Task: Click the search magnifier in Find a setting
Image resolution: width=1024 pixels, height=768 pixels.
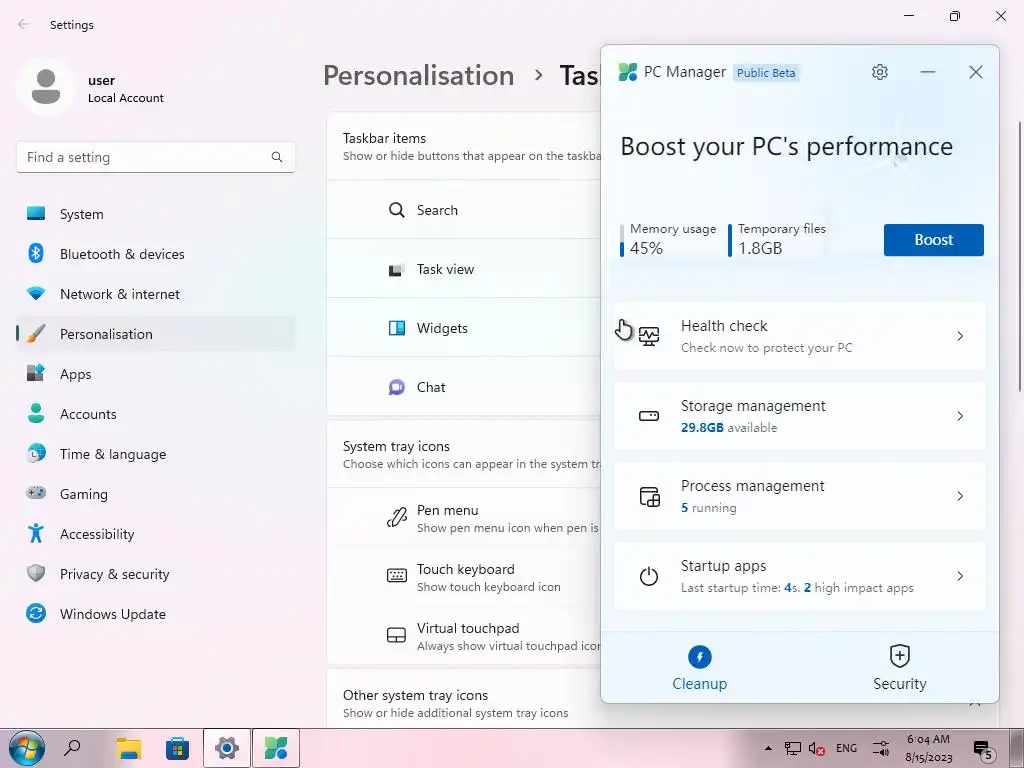Action: 277,157
